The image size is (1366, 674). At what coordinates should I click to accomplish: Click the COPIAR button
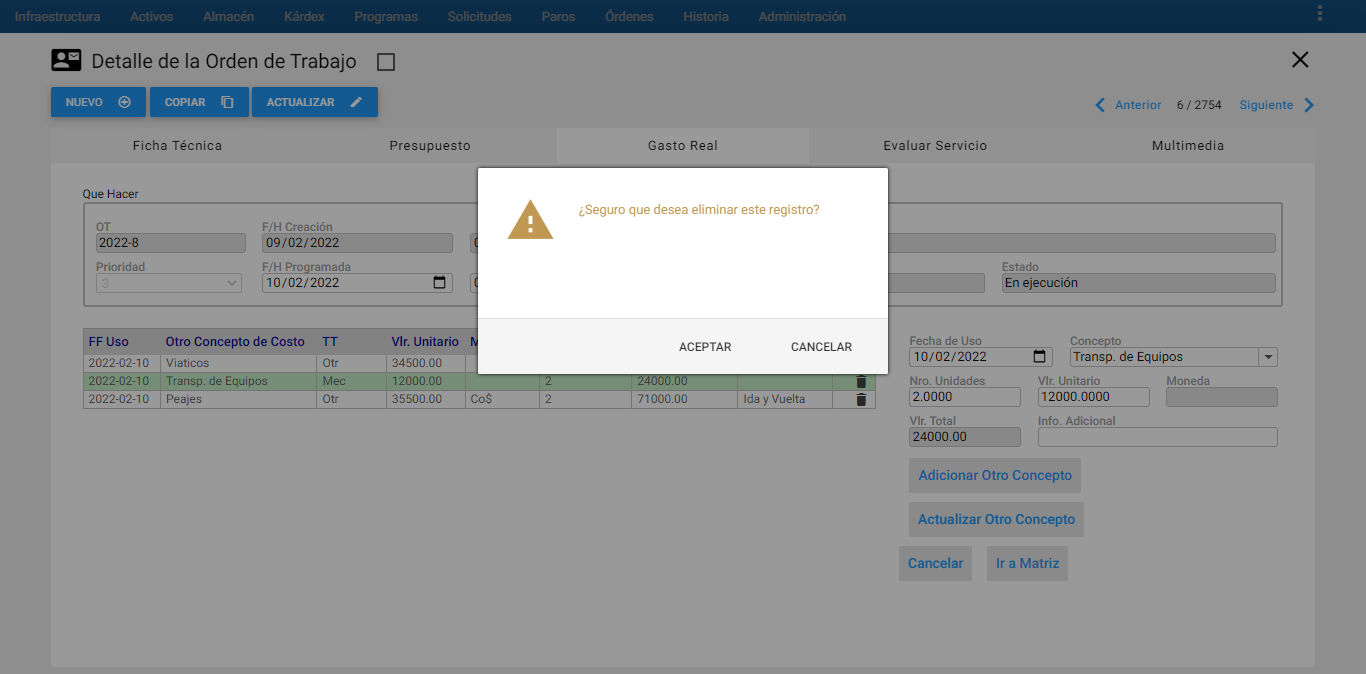[x=199, y=102]
